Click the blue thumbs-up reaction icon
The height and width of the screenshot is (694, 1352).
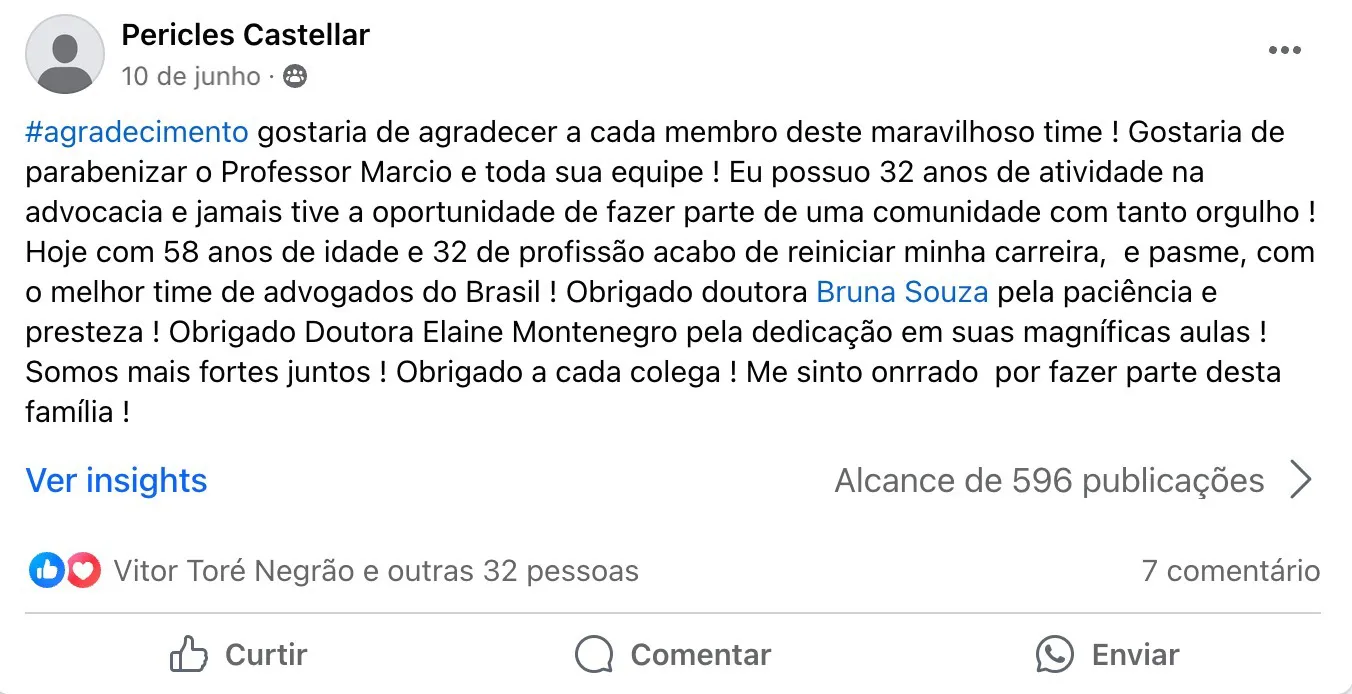(46, 571)
